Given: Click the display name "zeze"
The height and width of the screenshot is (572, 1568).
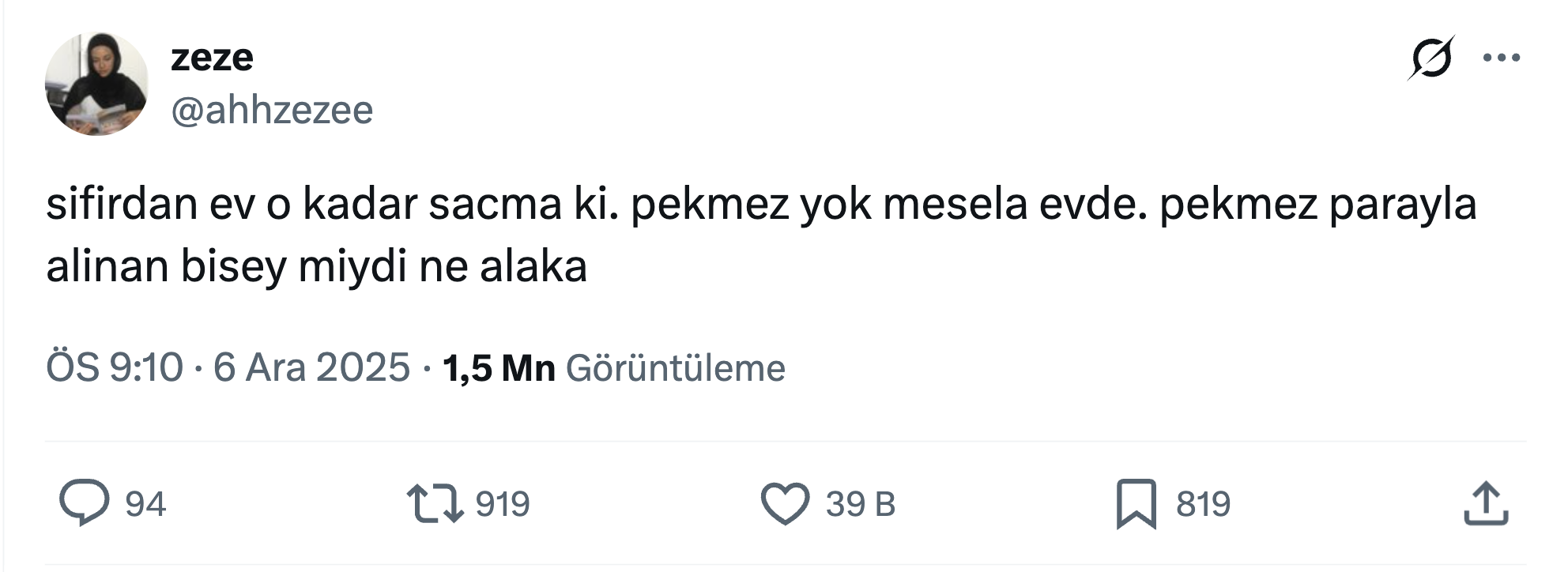Looking at the screenshot, I should click(212, 58).
